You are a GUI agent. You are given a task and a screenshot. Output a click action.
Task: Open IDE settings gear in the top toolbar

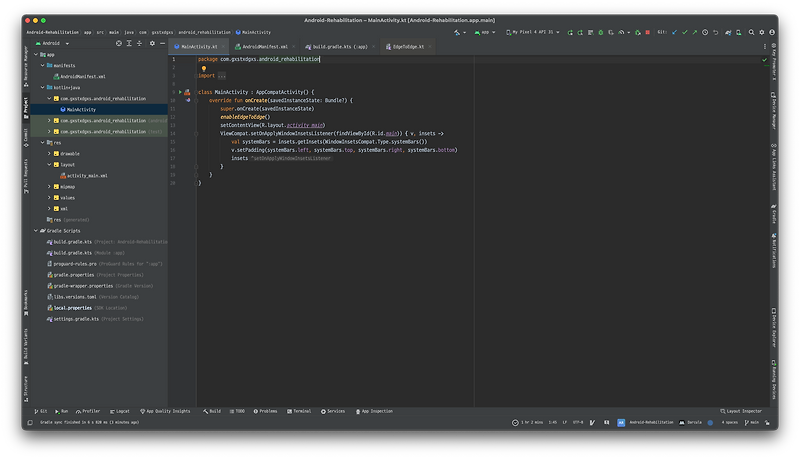coord(760,32)
